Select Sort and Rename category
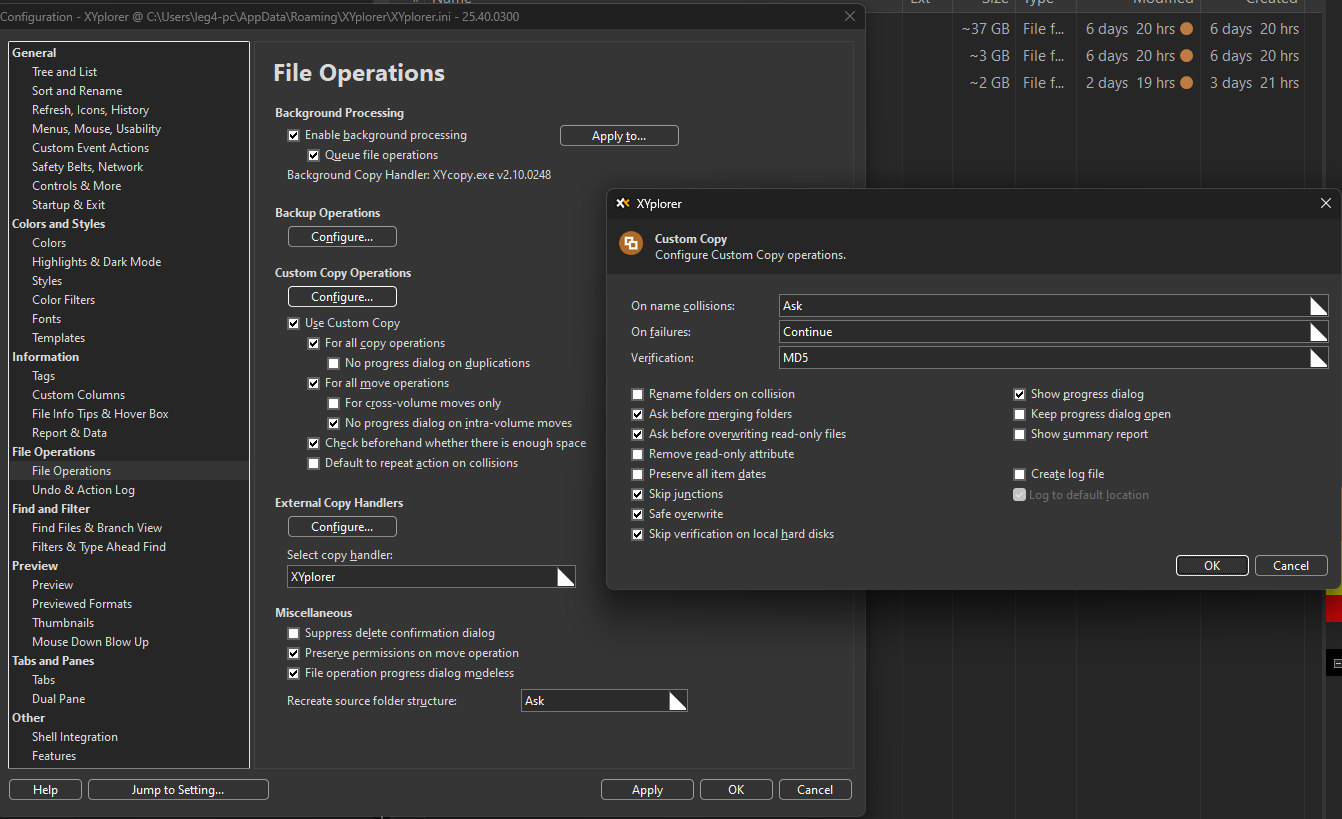 pos(77,91)
